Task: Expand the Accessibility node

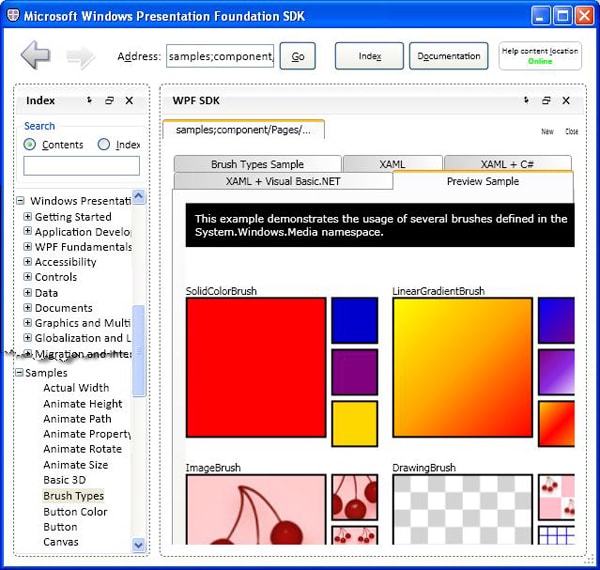Action: (28, 262)
